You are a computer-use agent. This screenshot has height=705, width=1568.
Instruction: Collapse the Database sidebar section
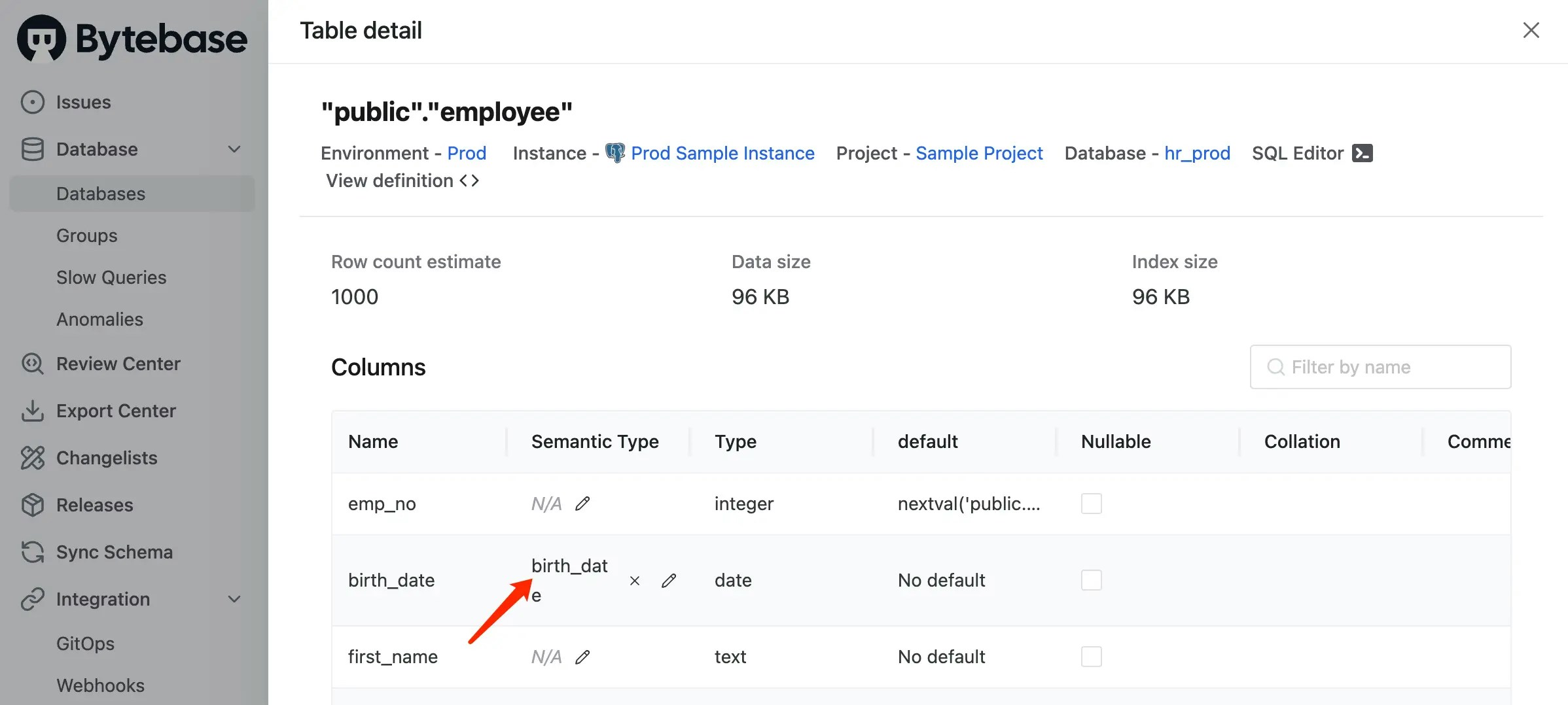pos(234,149)
